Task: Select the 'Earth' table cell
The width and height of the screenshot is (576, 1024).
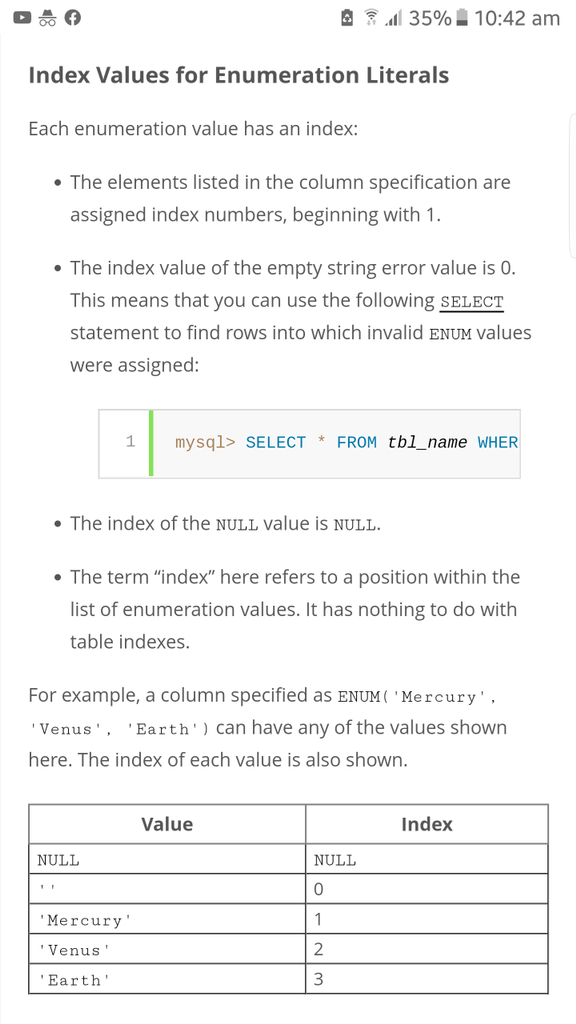Action: [167, 980]
